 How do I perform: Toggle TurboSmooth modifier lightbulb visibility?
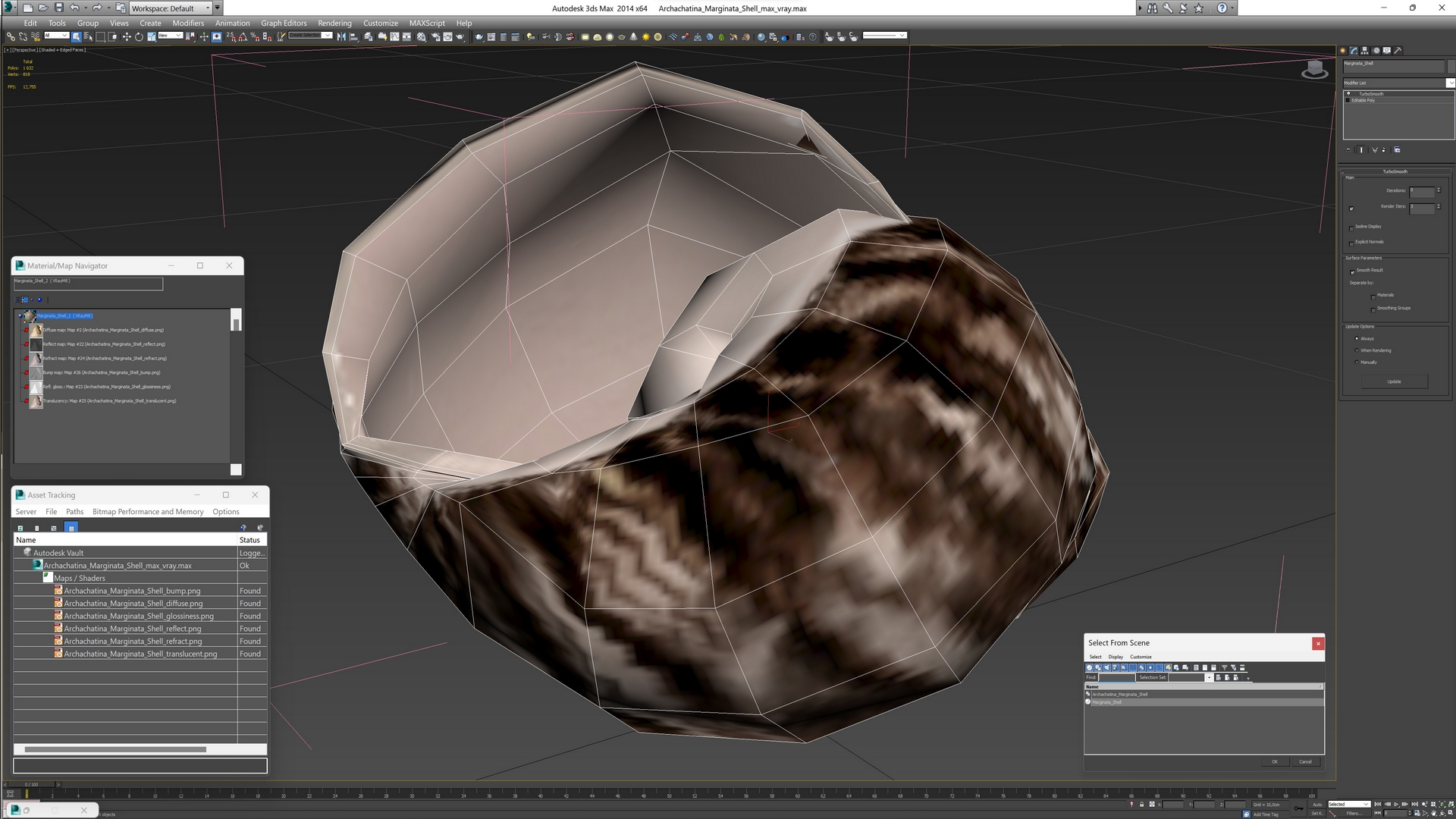click(x=1348, y=94)
